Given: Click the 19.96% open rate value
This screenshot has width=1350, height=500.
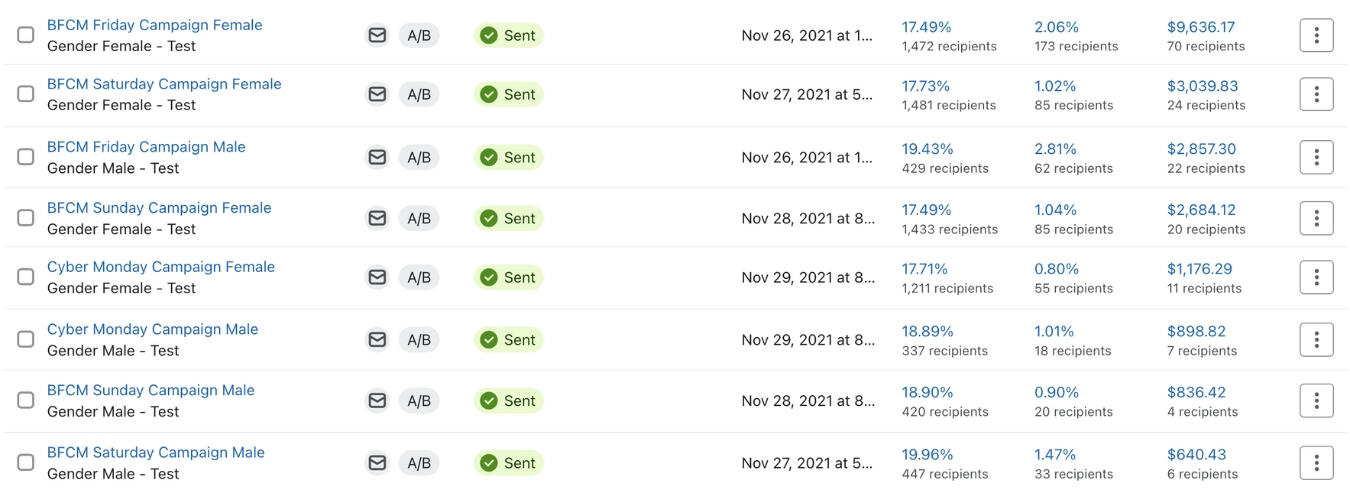Looking at the screenshot, I should pos(928,454).
